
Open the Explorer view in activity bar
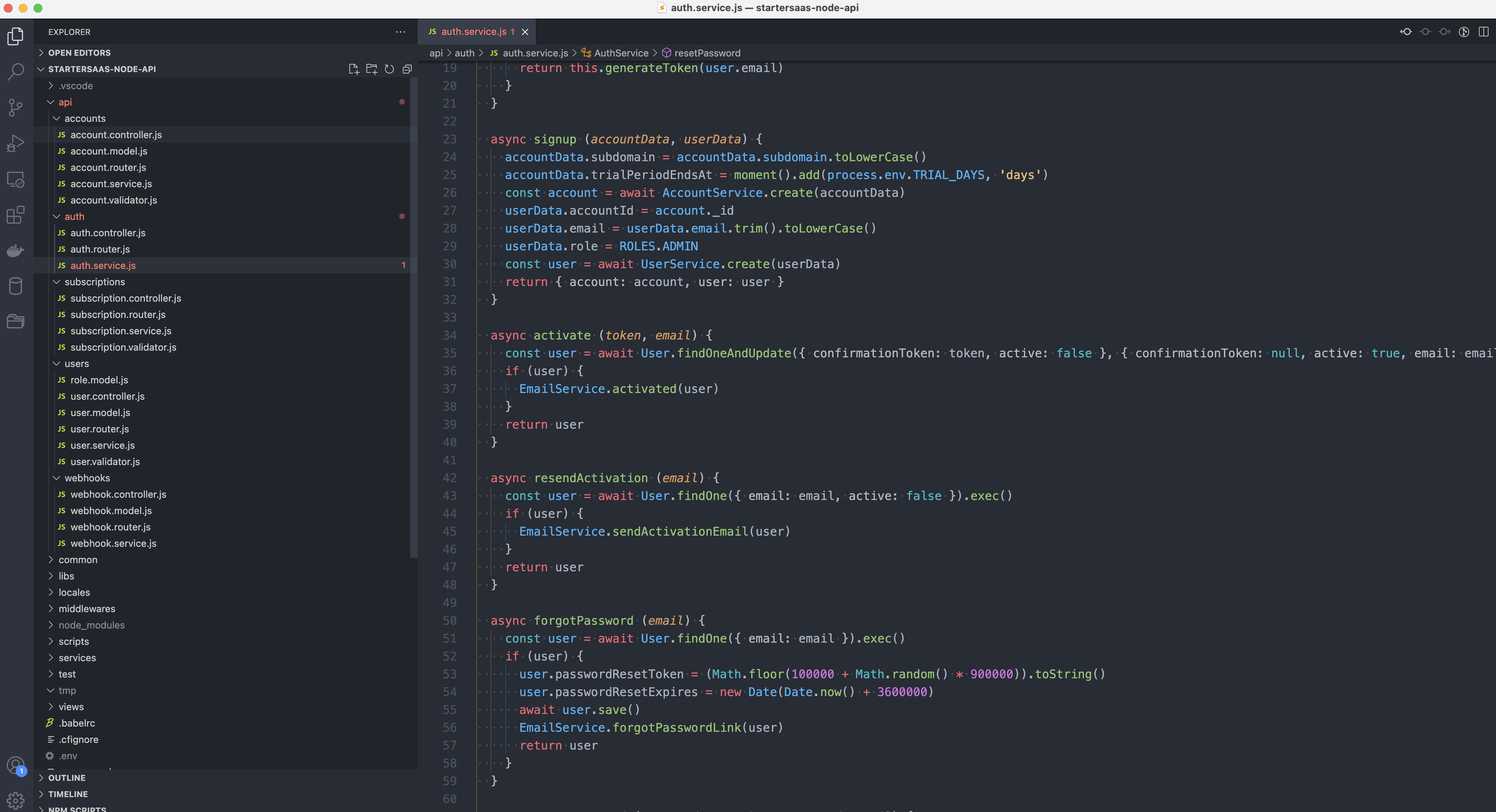16,36
